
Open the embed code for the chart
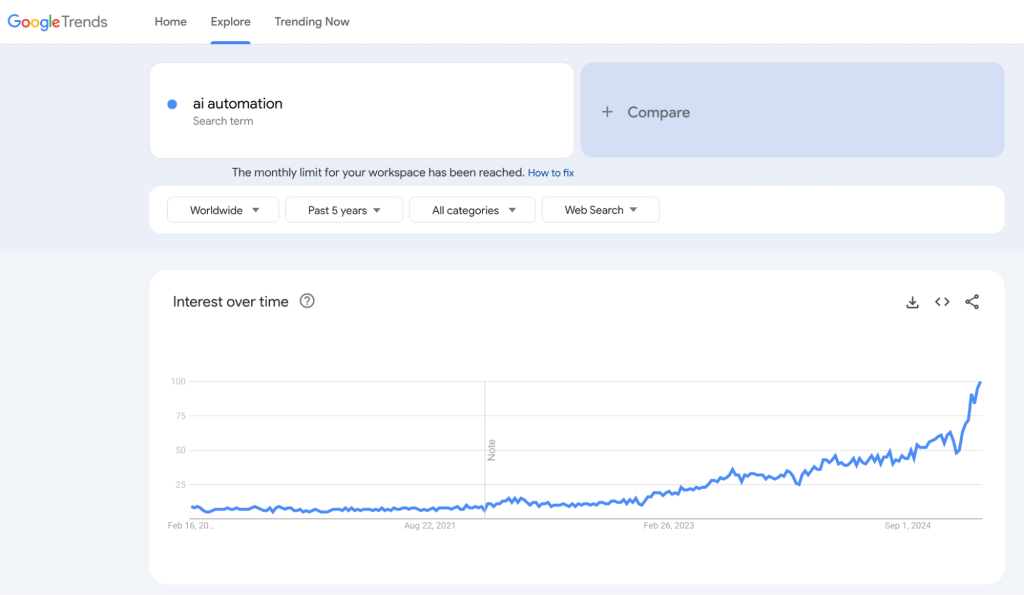pos(942,301)
